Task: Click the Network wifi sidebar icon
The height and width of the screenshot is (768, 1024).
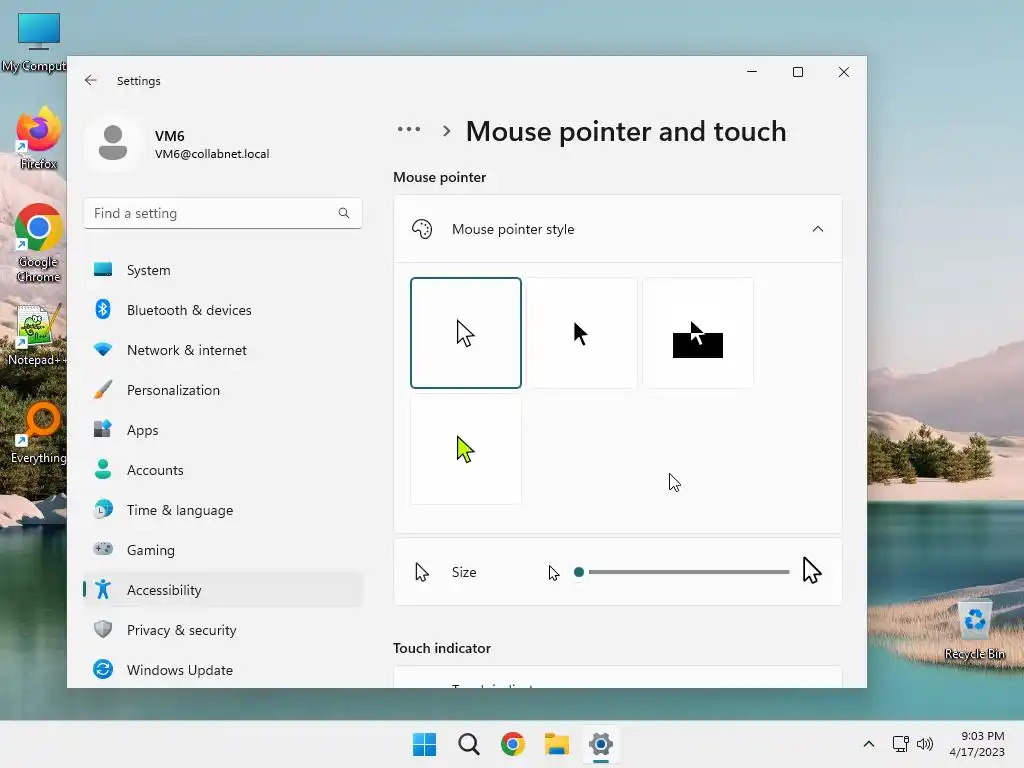Action: [x=103, y=349]
